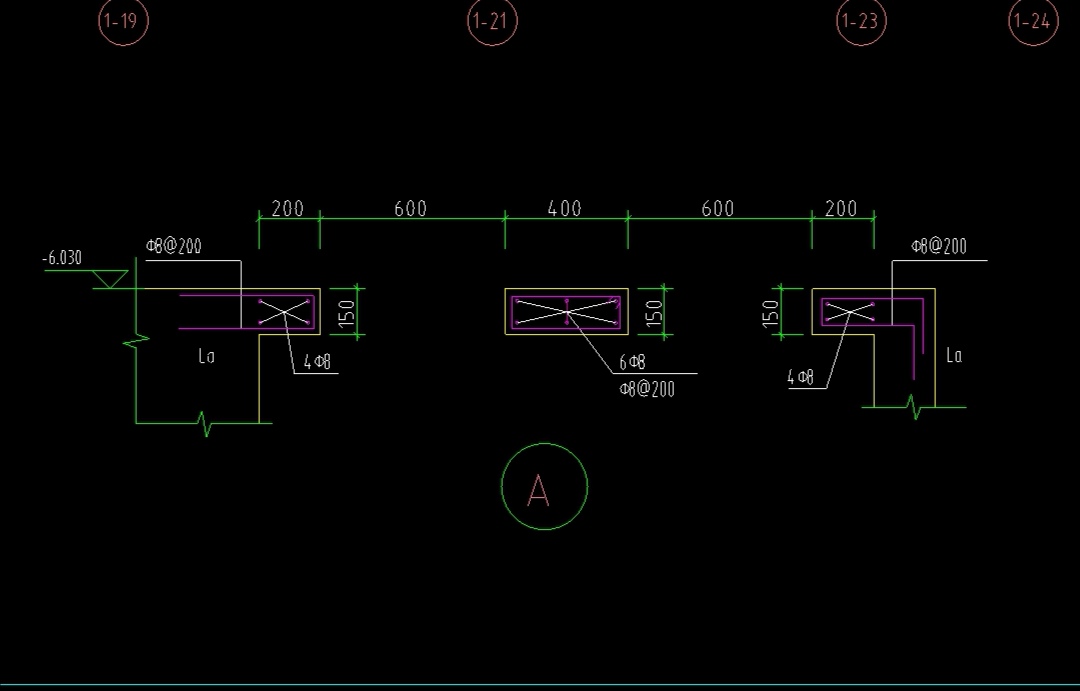Select the 1-21 grid axis bubble

click(492, 22)
